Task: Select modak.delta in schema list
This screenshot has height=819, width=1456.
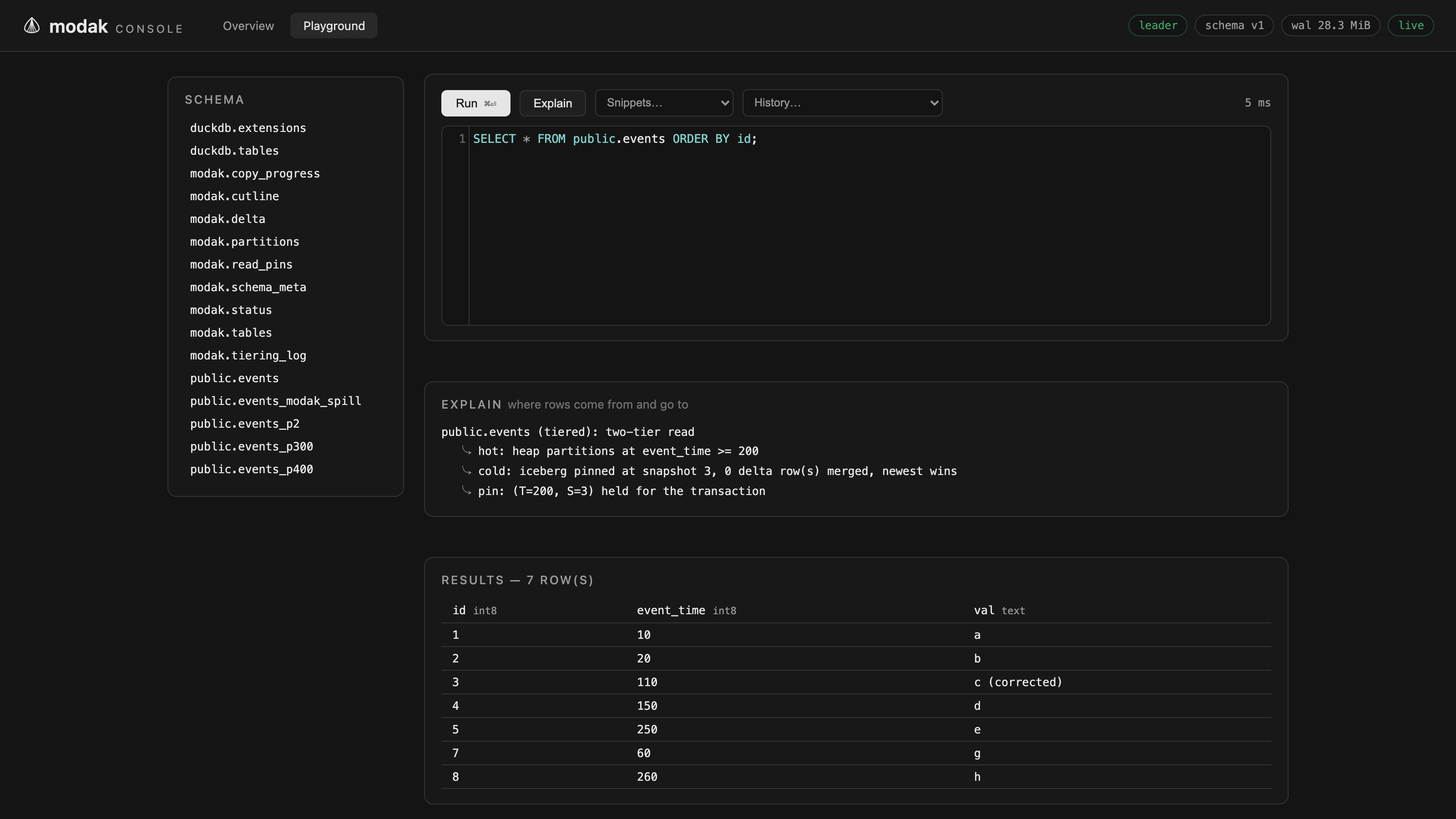Action: pos(227,219)
